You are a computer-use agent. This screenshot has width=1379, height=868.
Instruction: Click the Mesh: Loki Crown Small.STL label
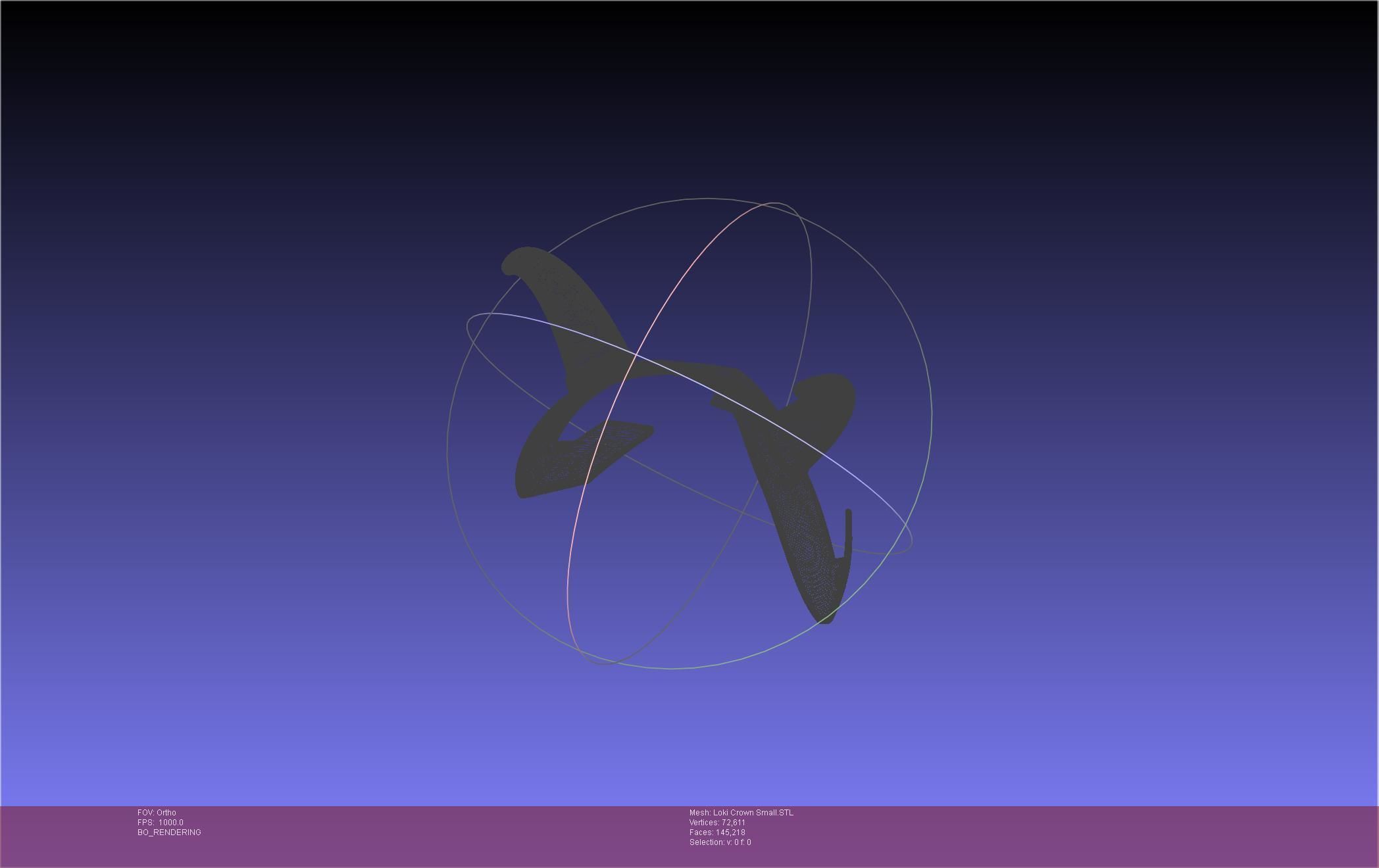coord(741,813)
